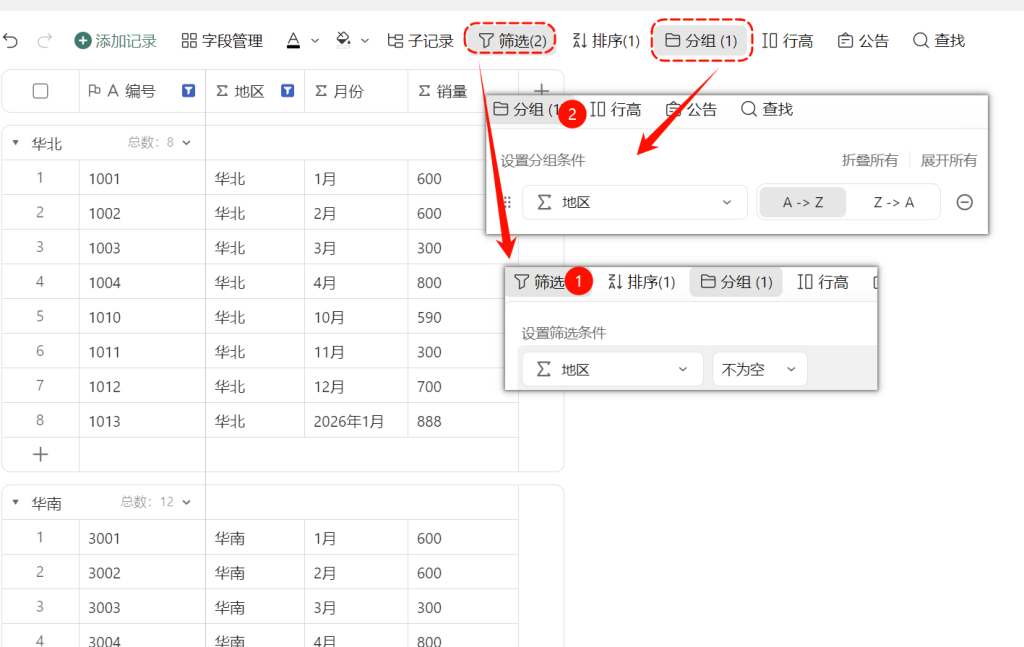Click row number 5 in 华北 group
The width and height of the screenshot is (1024, 647).
[40, 317]
